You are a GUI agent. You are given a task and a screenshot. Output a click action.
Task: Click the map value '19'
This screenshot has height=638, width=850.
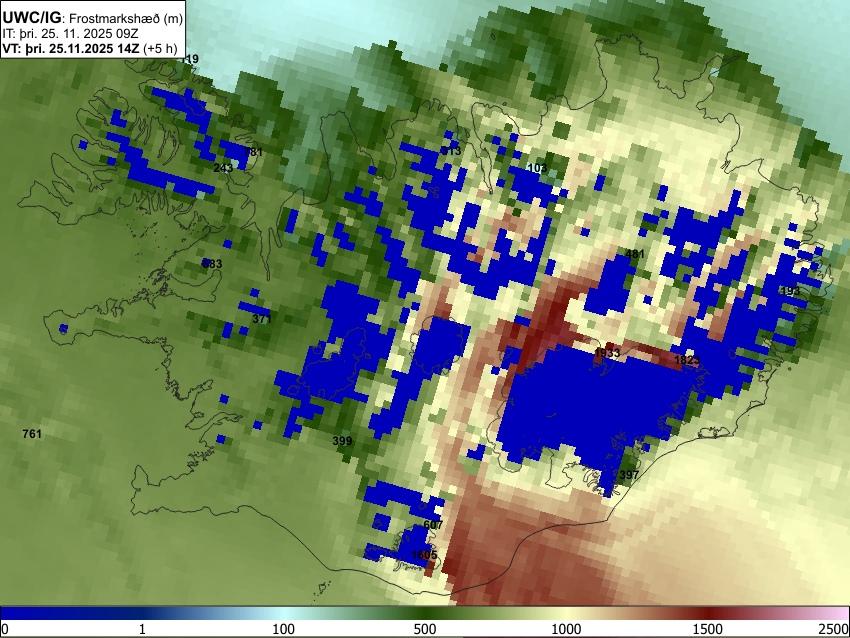click(x=192, y=59)
